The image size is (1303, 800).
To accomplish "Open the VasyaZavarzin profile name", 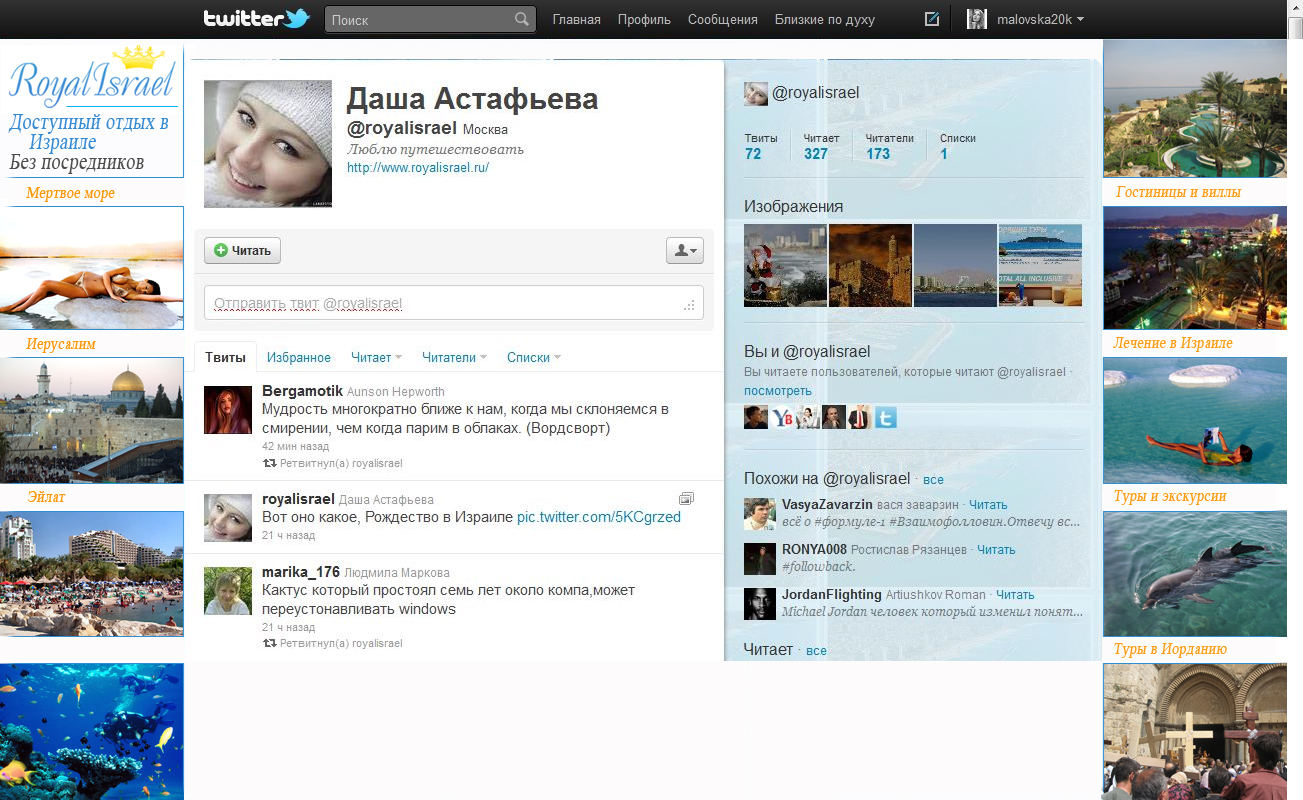I will 827,505.
